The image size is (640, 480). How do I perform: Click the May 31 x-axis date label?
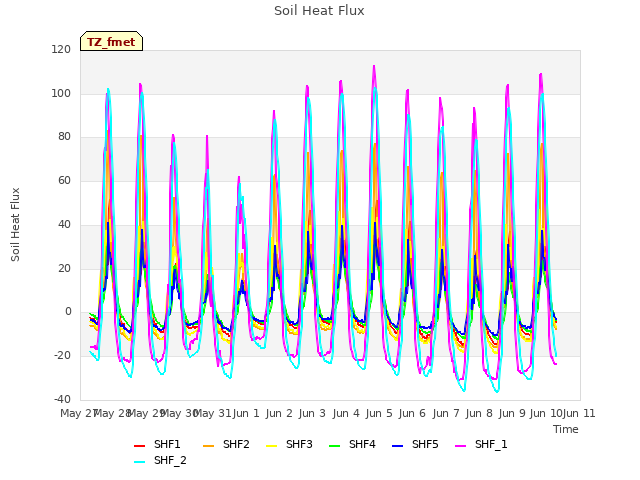(212, 413)
